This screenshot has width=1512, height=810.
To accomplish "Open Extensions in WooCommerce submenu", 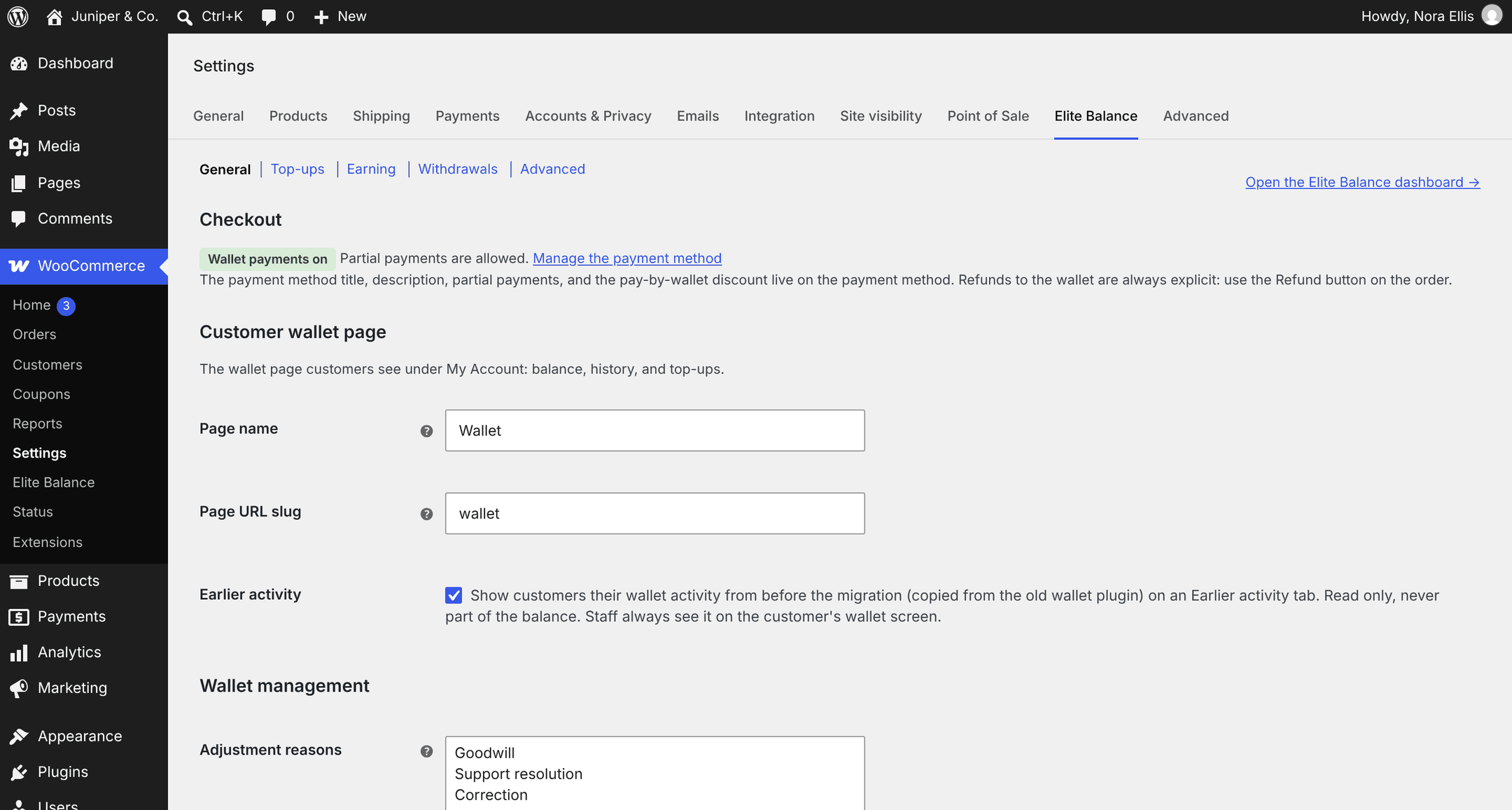I will tap(48, 543).
